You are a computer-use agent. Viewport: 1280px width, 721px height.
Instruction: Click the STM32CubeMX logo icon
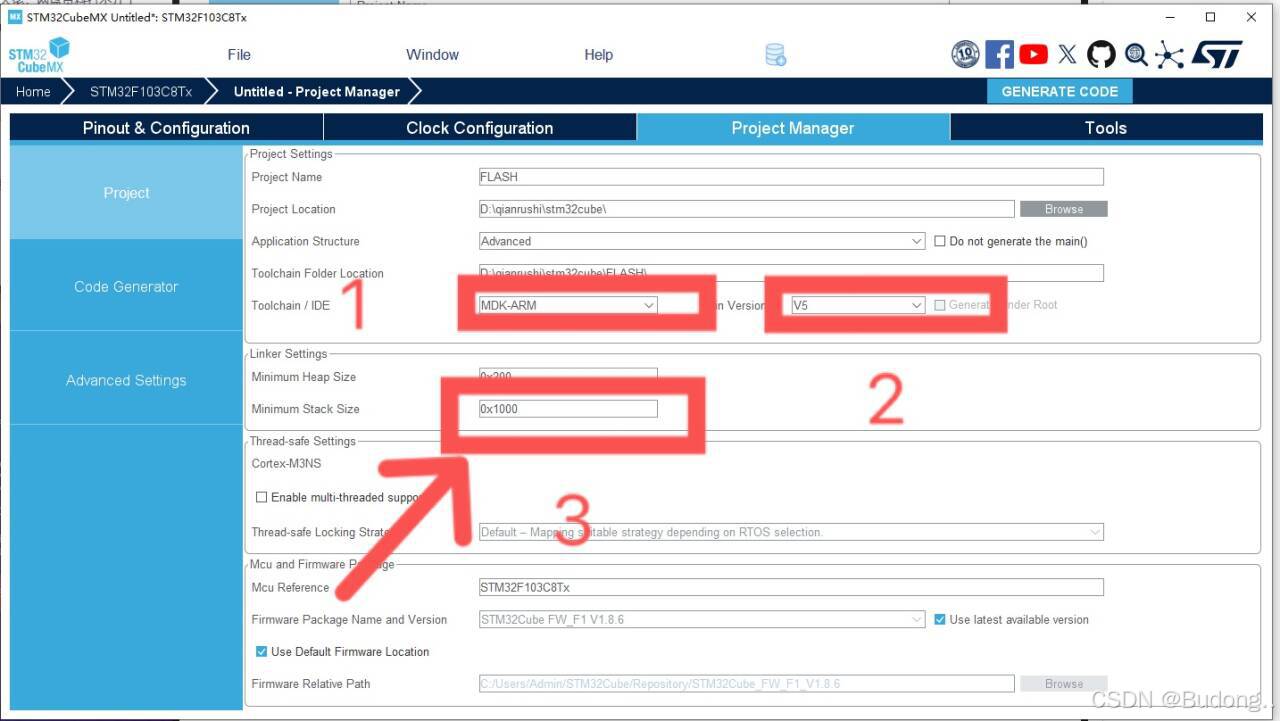tap(40, 55)
